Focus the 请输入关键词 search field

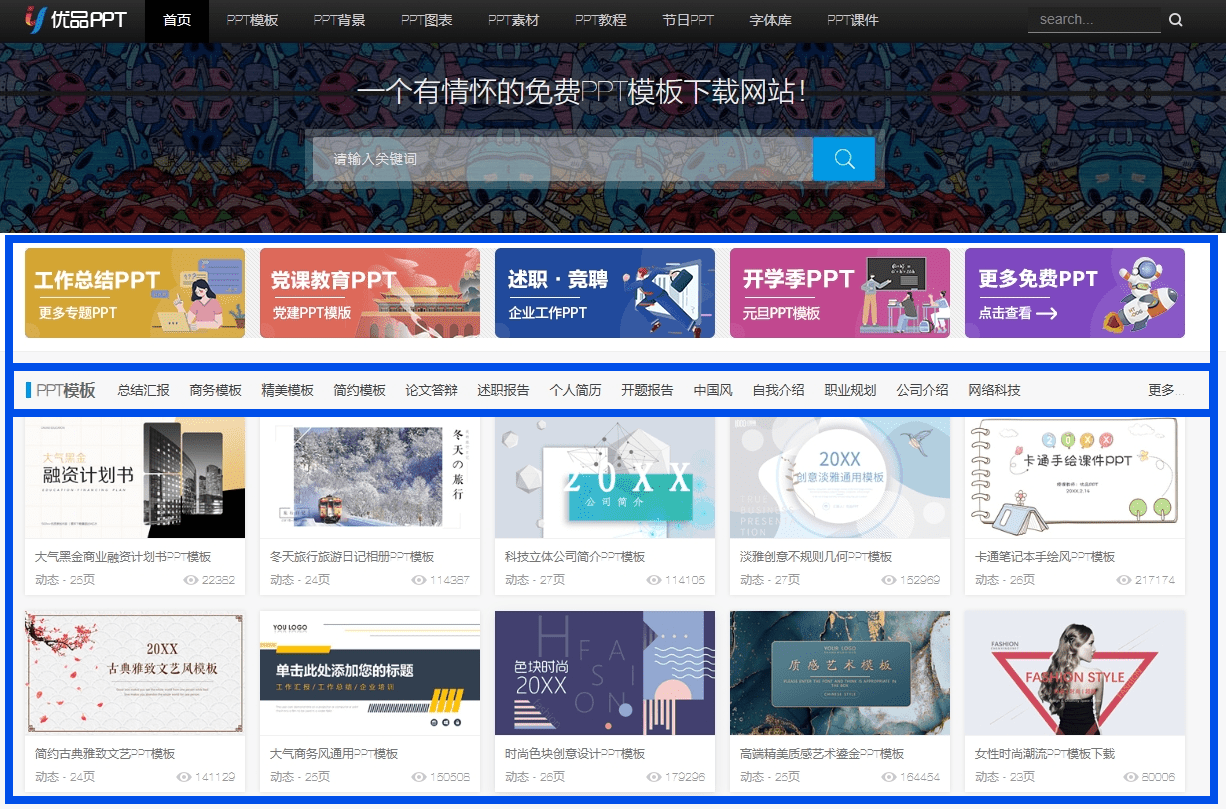pos(563,159)
